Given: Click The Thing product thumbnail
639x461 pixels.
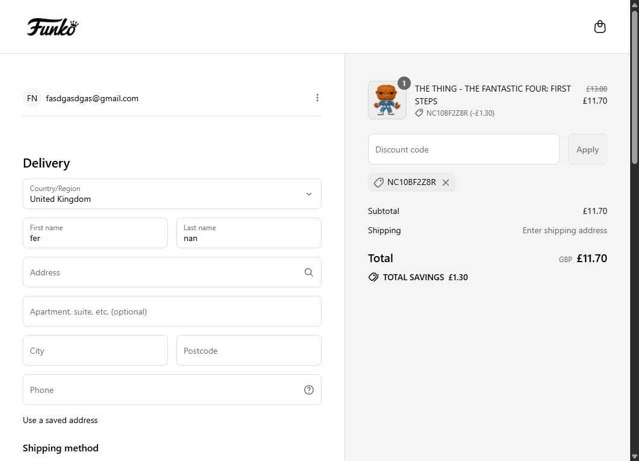Looking at the screenshot, I should tap(387, 100).
